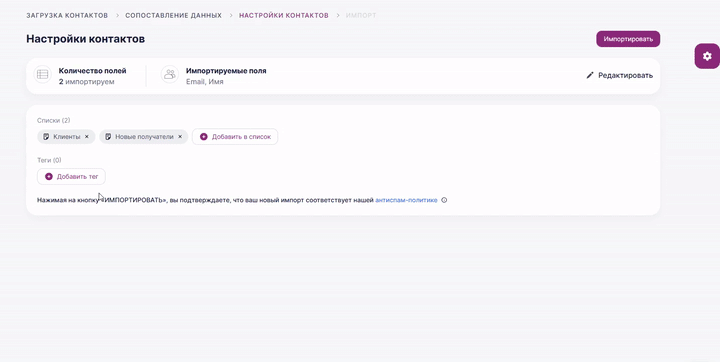This screenshot has height=362, width=720.
Task: Remove the Клиенты list chip
Action: tap(87, 136)
